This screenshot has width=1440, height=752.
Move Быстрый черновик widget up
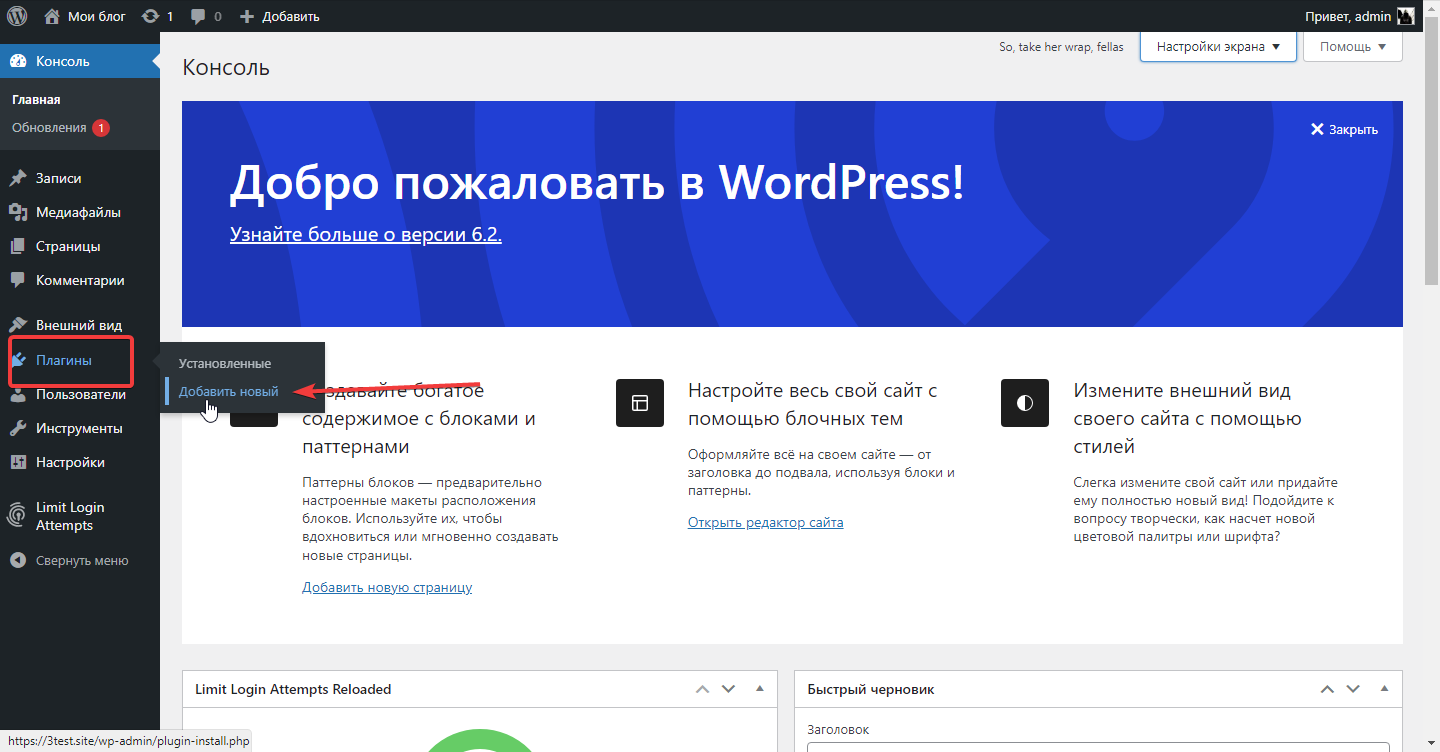tap(1327, 689)
